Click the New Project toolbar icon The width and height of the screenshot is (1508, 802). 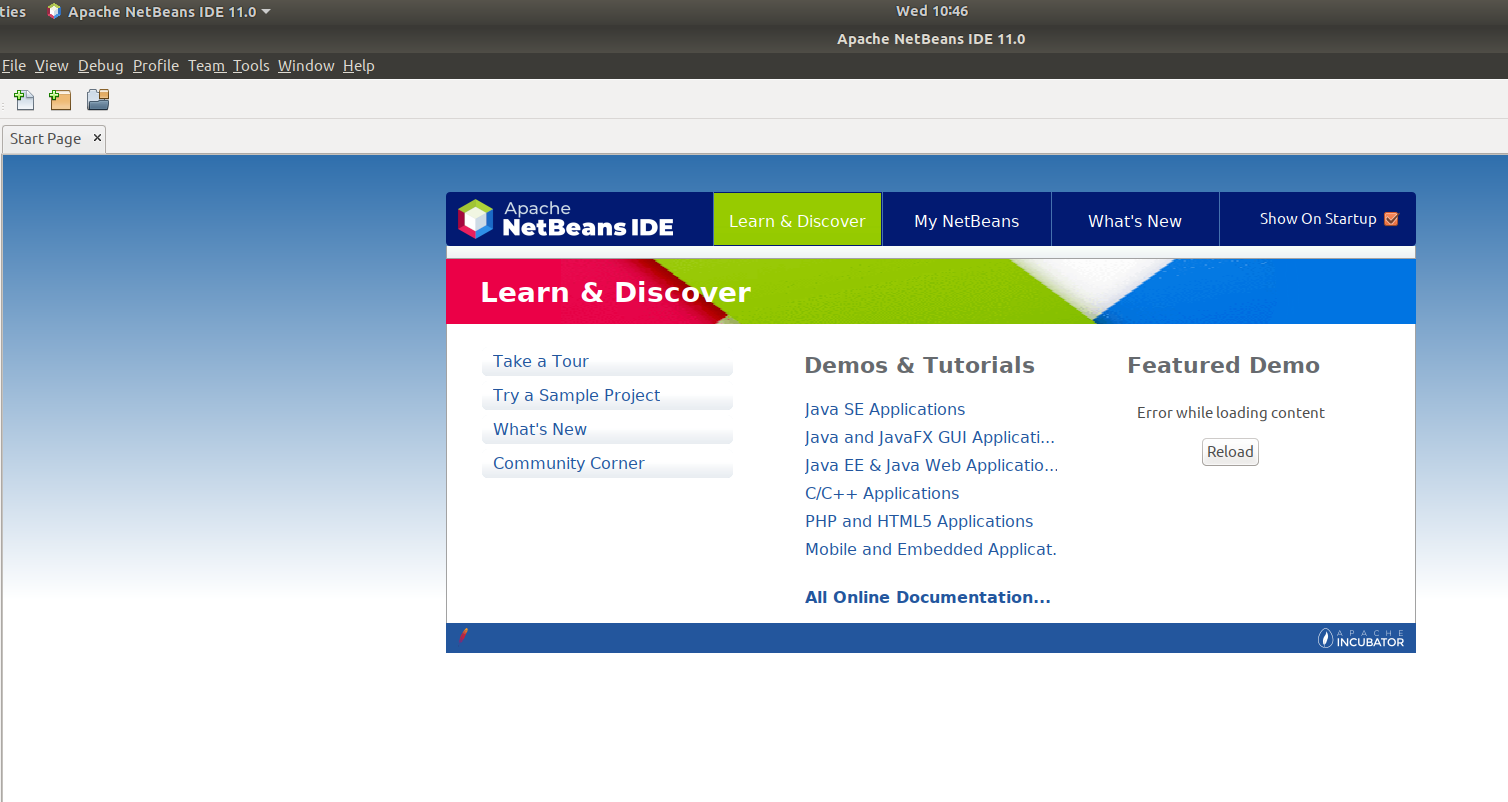61,99
